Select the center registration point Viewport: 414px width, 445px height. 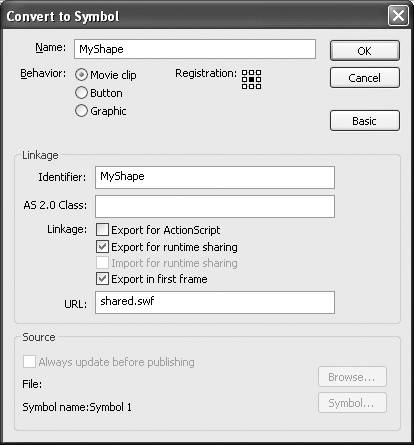pos(252,79)
